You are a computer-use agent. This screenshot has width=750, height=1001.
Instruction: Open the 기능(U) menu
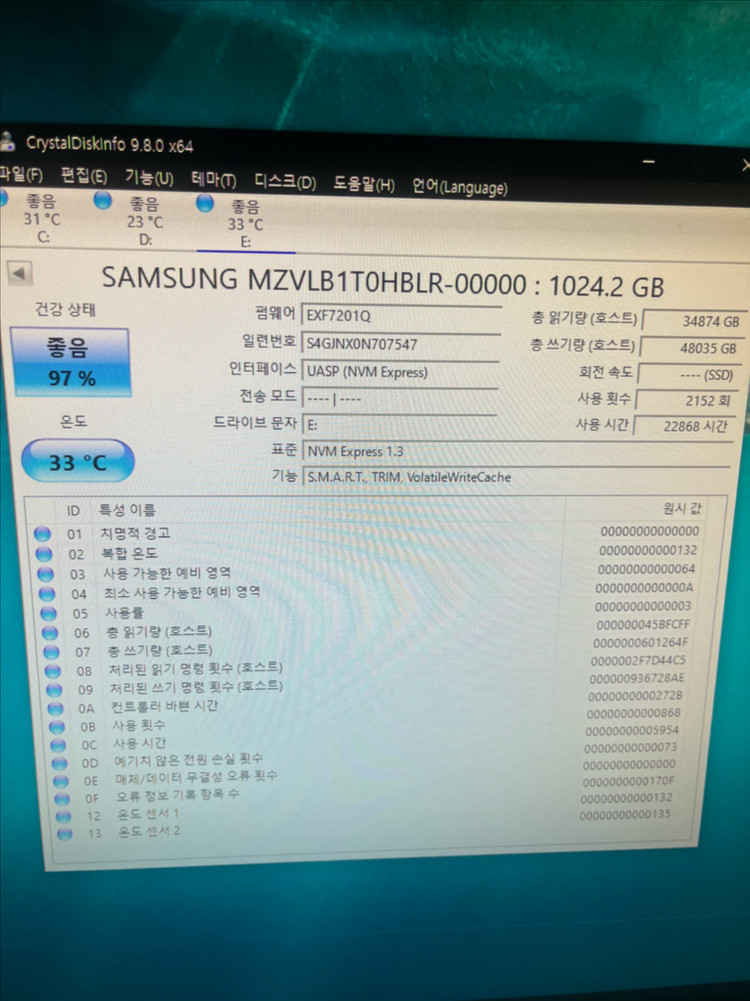pyautogui.click(x=149, y=177)
